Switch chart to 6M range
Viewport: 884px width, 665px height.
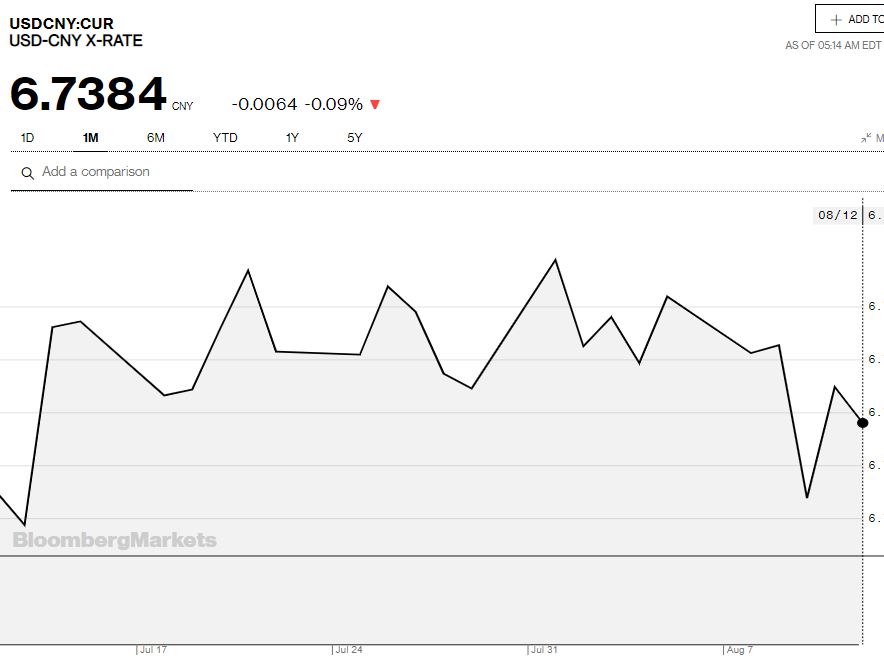click(x=156, y=138)
